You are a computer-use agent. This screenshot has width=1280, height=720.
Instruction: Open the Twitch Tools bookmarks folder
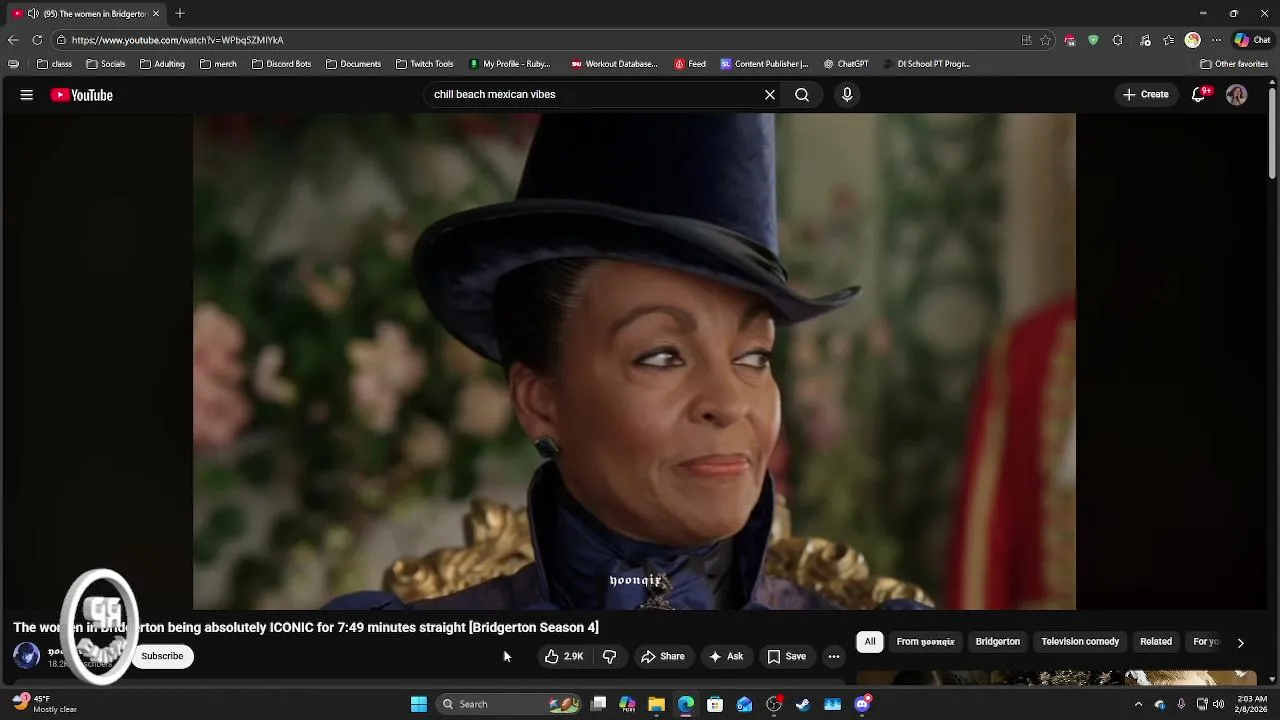(x=424, y=64)
